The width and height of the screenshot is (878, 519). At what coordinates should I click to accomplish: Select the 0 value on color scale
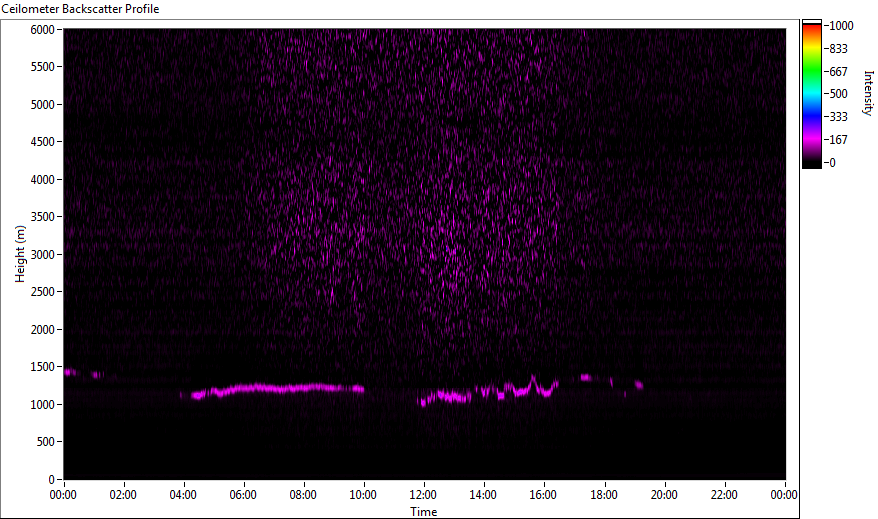(x=833, y=162)
